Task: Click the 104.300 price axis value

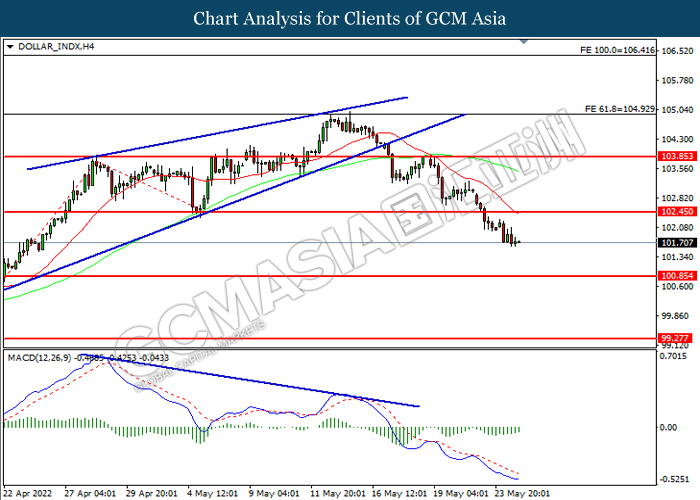Action: (x=677, y=139)
